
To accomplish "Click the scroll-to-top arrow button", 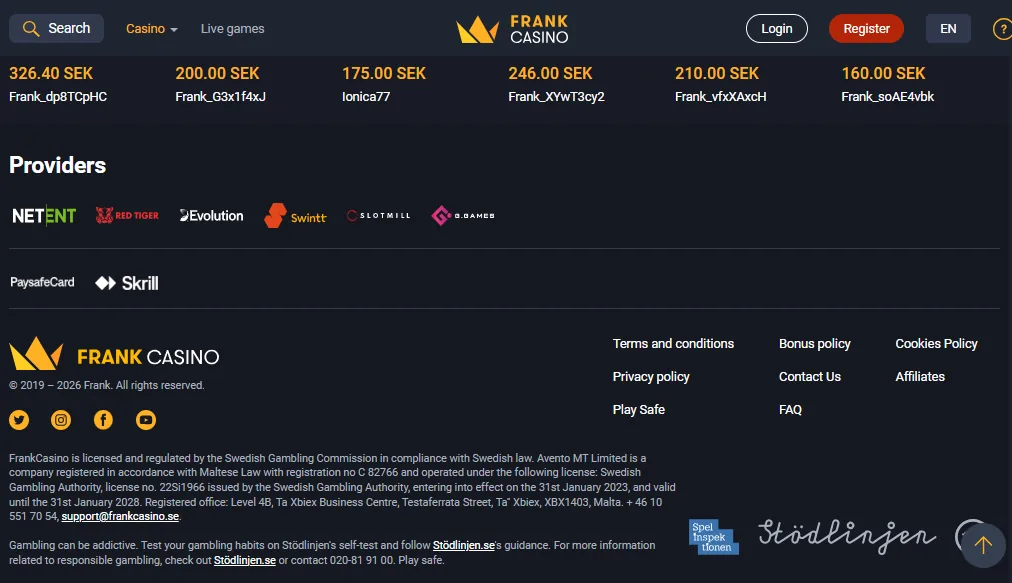I will (x=983, y=546).
